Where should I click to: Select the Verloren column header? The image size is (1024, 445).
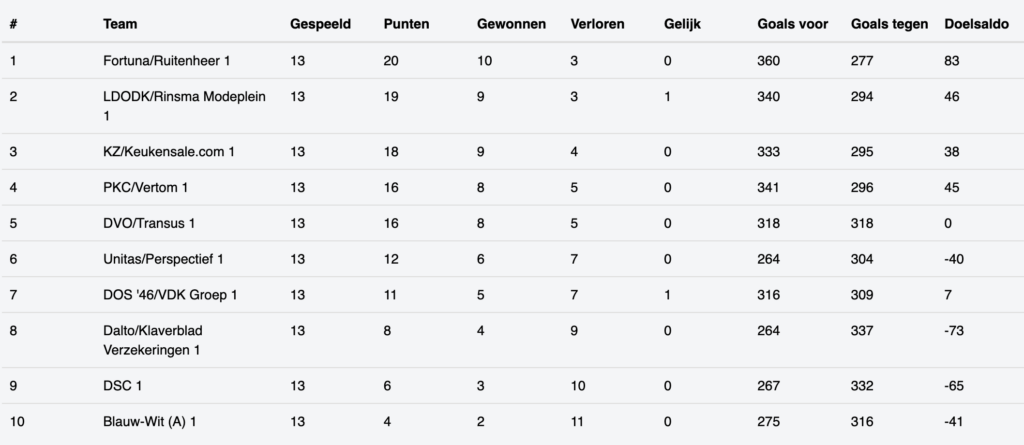click(x=598, y=24)
